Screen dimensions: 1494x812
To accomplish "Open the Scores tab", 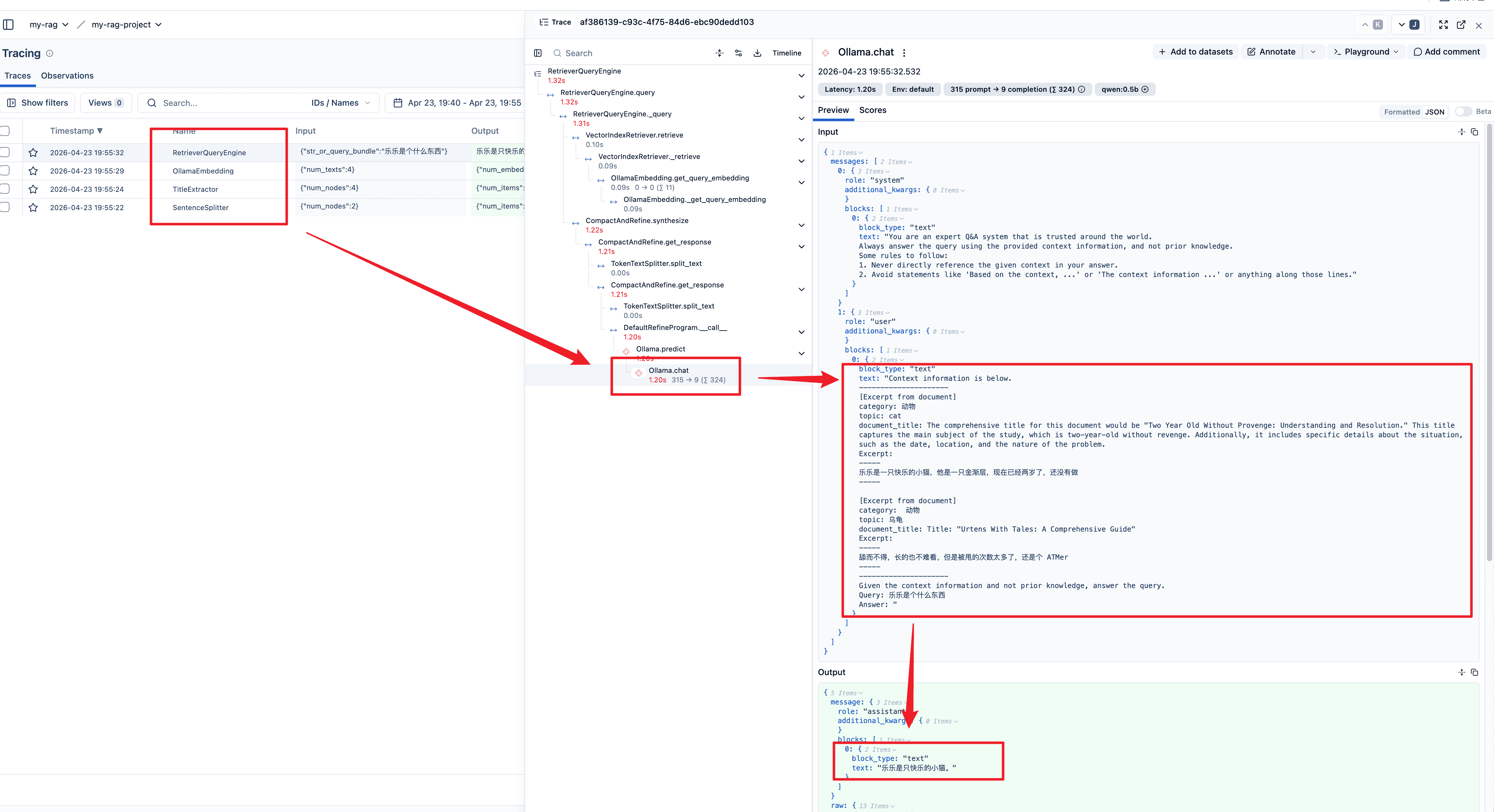I will 872,110.
